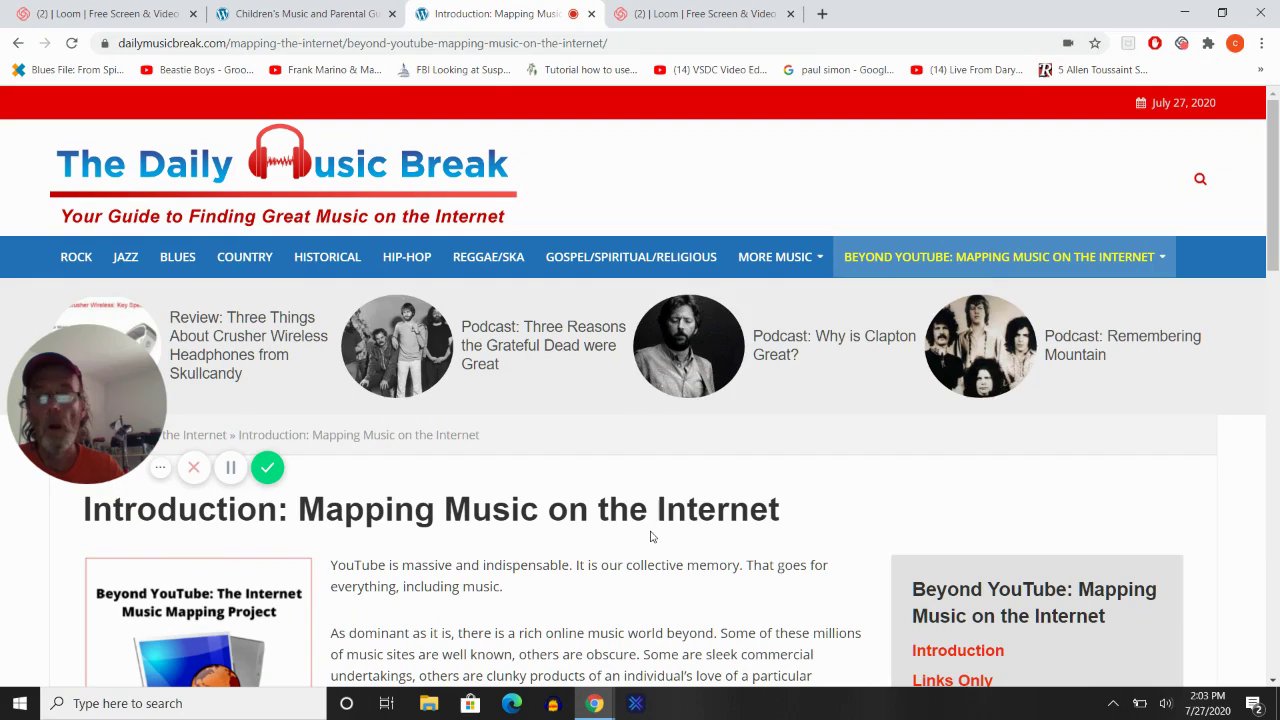Open Podcast: Why is Clapton Great? link

pyautogui.click(x=834, y=345)
